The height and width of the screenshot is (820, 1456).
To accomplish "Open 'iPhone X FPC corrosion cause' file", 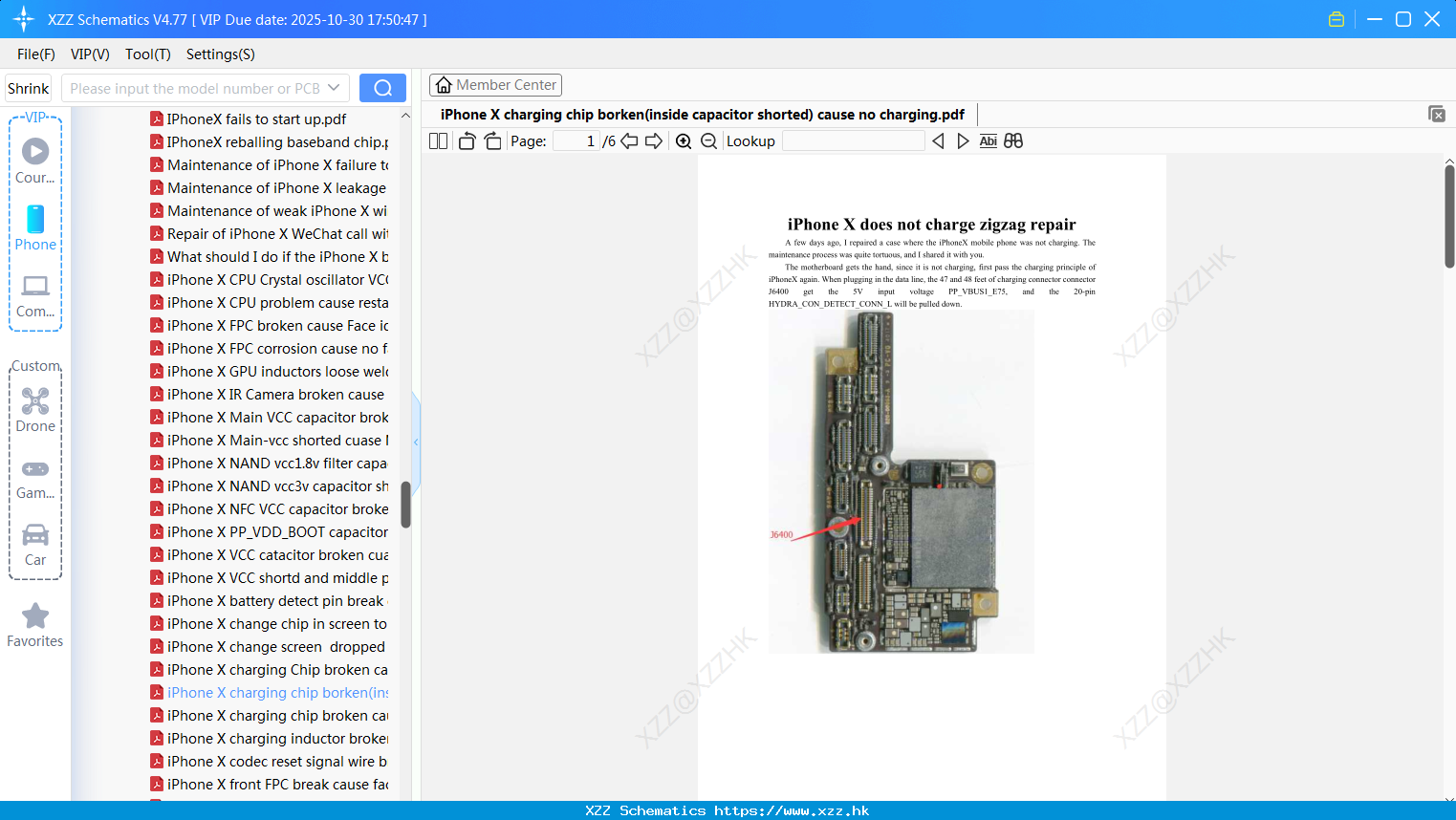I will (x=270, y=348).
